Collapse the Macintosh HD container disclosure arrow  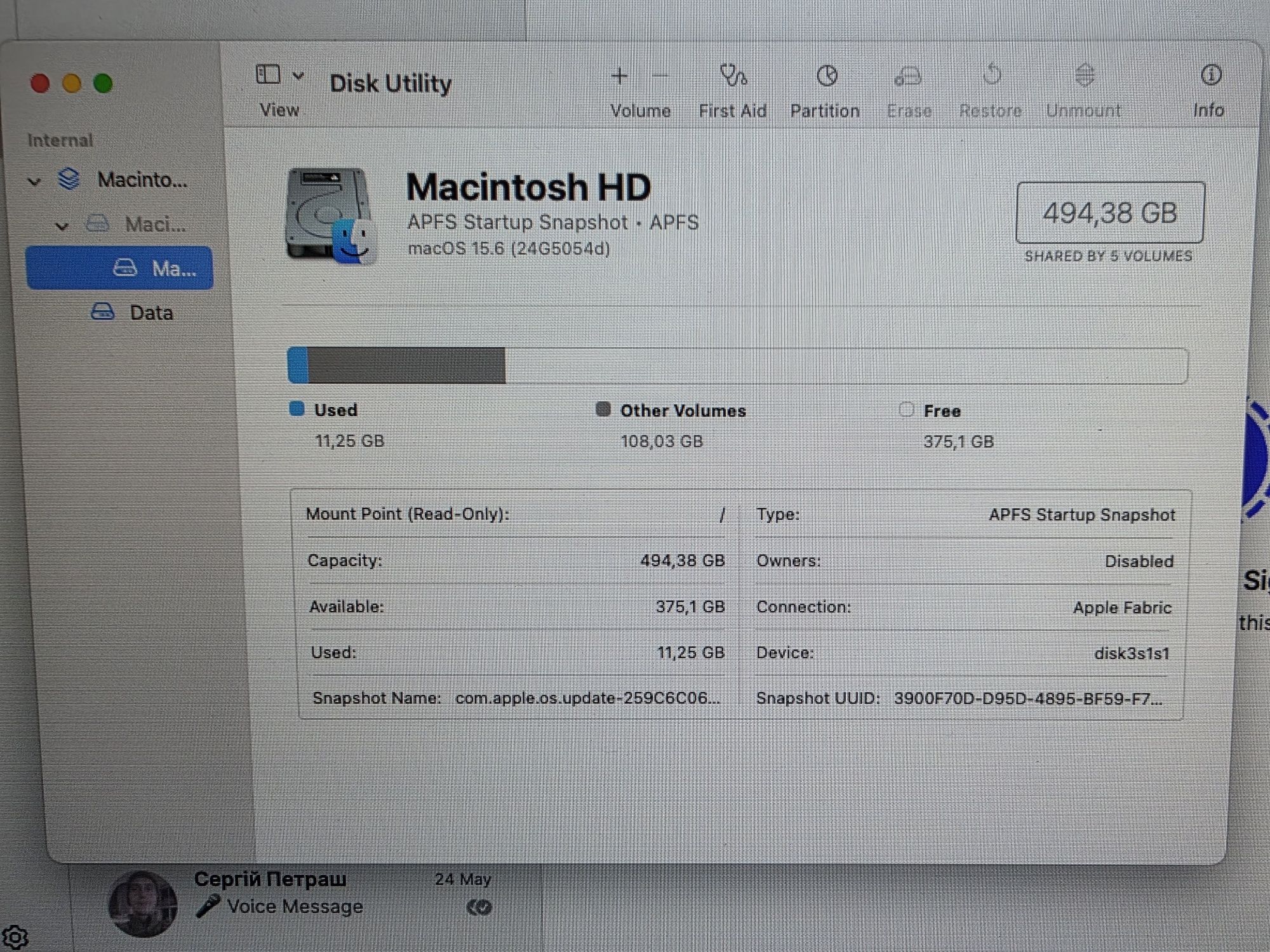pos(34,182)
